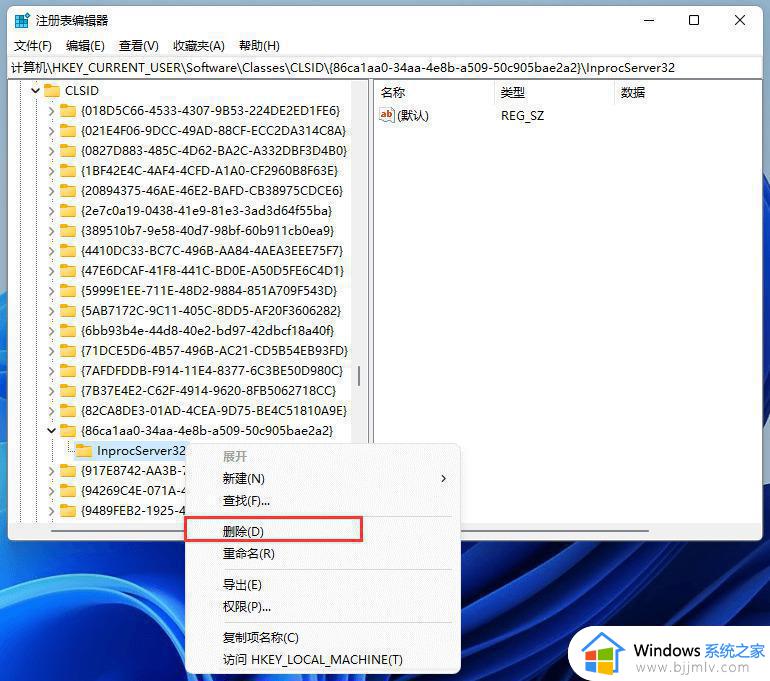Click folder icon of {7AFDFDDB-F914-11E4-8377-6C3BE50D980C}
Image resolution: width=770 pixels, height=681 pixels.
[x=68, y=371]
